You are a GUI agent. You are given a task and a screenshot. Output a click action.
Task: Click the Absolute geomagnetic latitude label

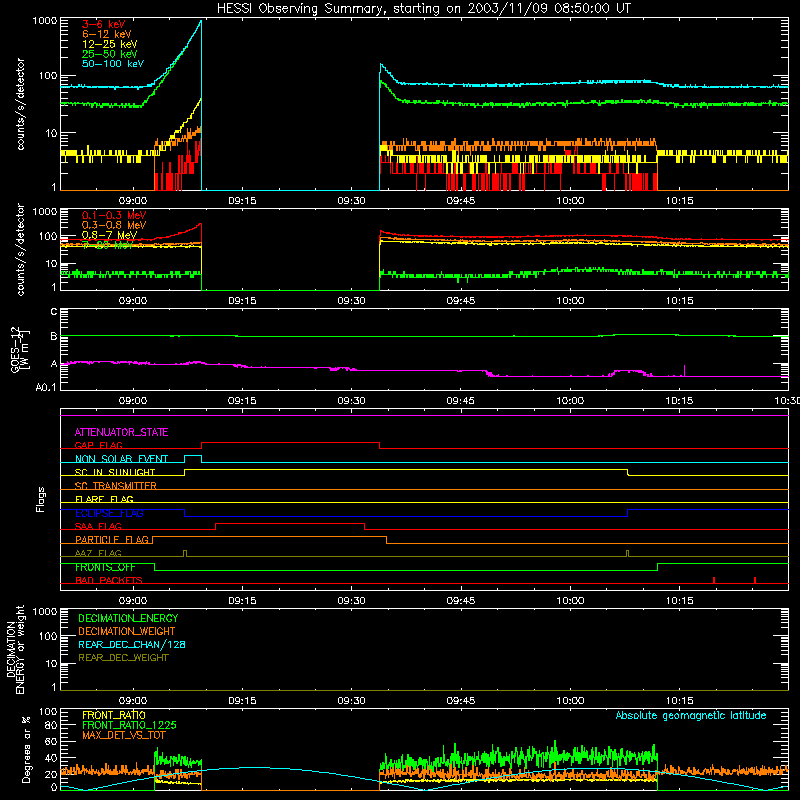[691, 716]
